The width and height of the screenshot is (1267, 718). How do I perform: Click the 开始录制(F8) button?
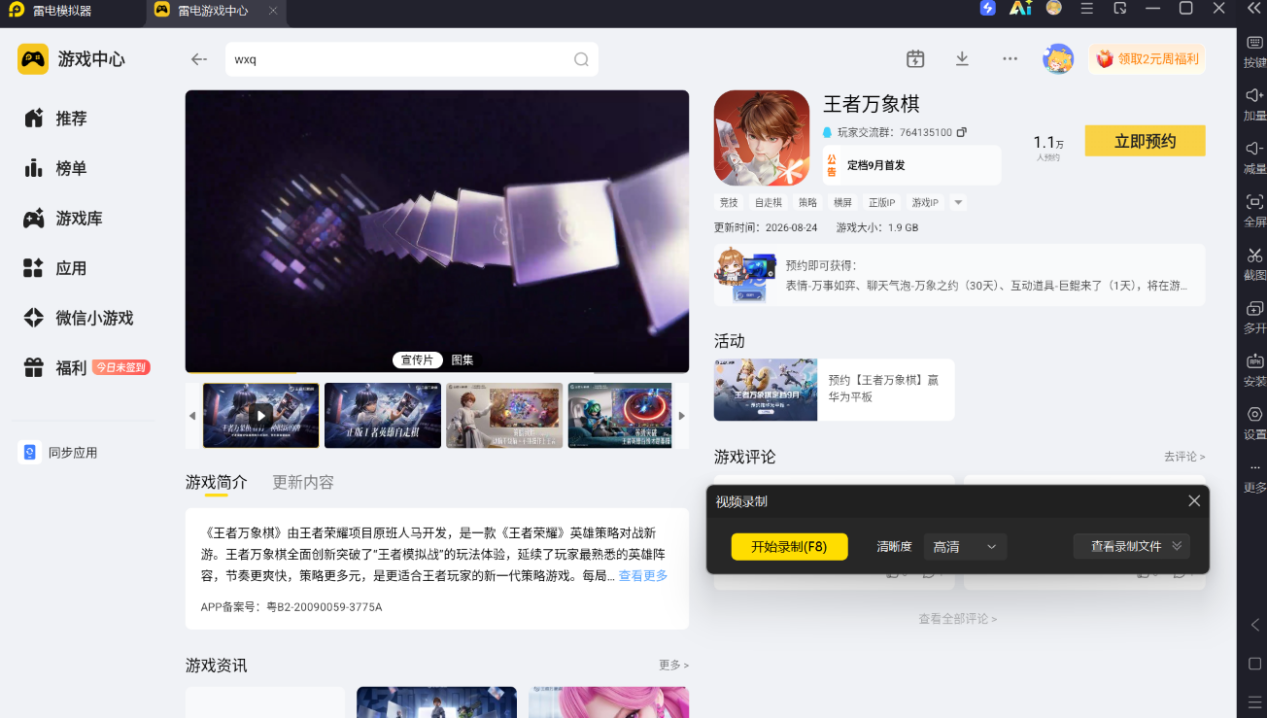pos(789,546)
